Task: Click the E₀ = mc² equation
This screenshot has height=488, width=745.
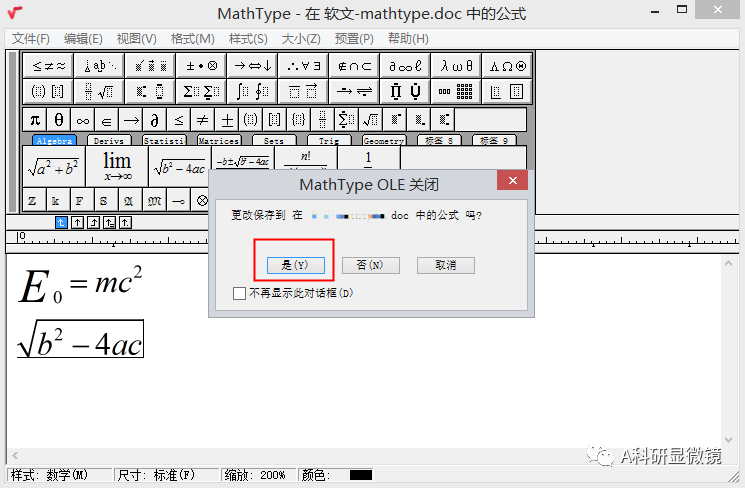Action: [x=80, y=285]
